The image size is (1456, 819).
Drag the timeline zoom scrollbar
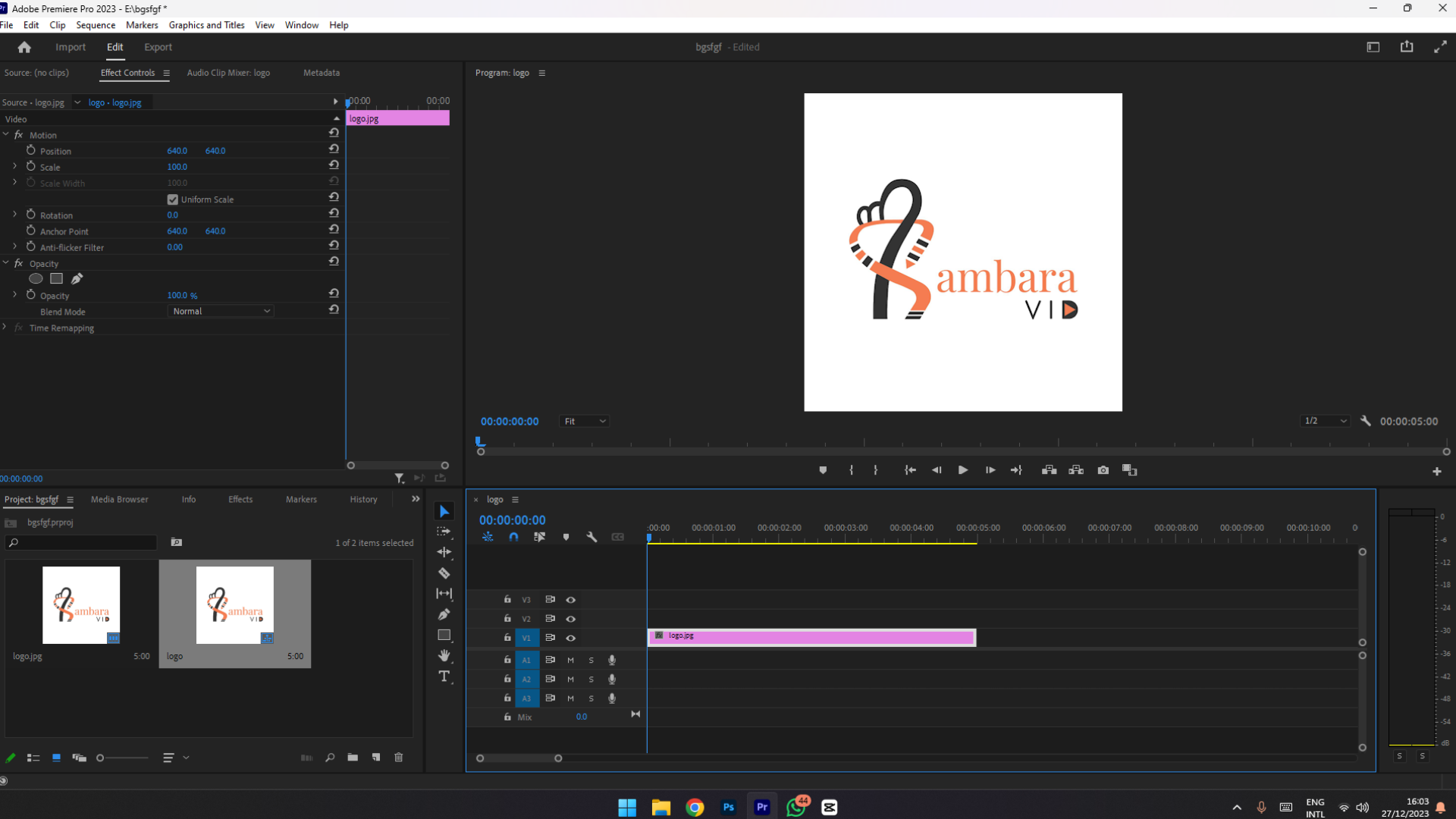(x=520, y=758)
